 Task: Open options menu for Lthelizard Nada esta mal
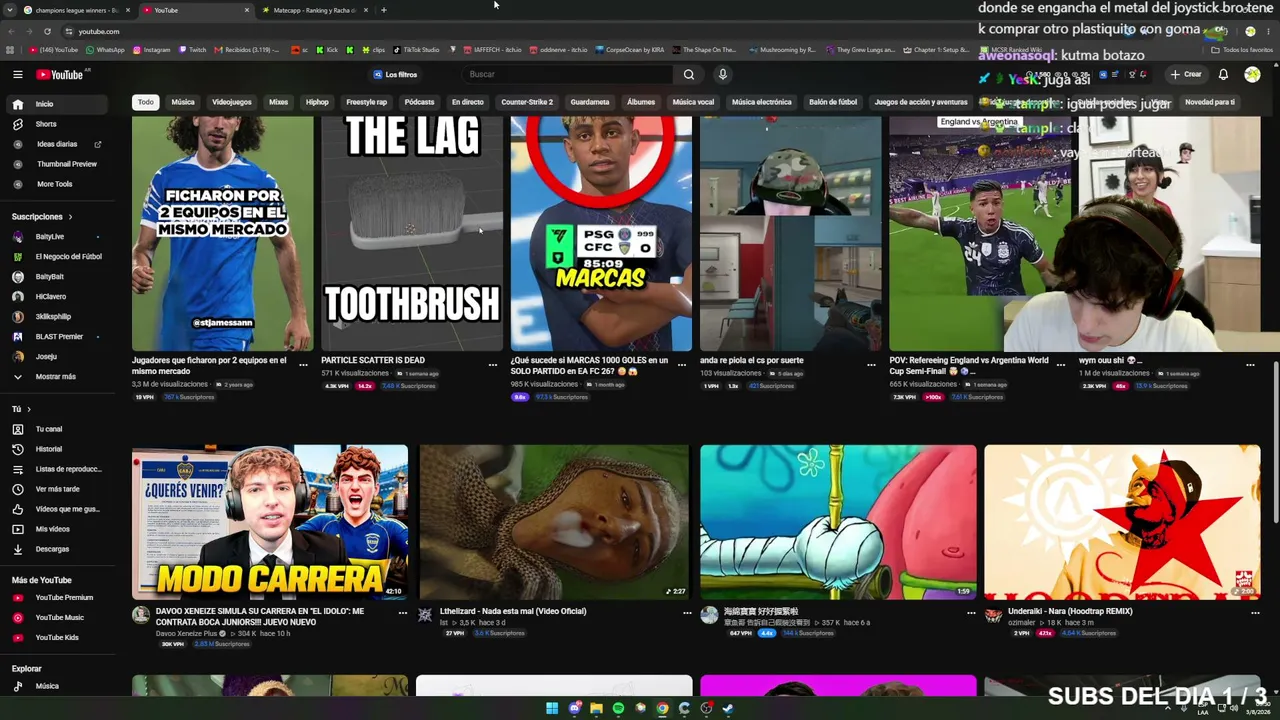[687, 612]
